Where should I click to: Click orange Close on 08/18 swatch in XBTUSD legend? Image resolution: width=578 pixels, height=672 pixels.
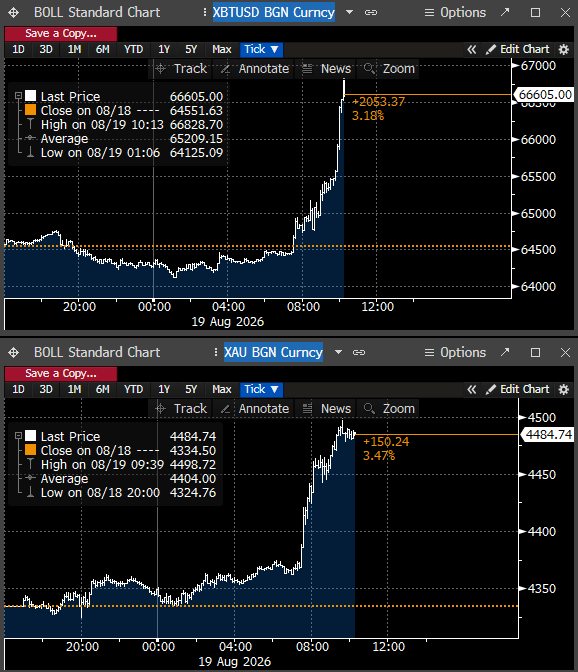pyautogui.click(x=30, y=110)
